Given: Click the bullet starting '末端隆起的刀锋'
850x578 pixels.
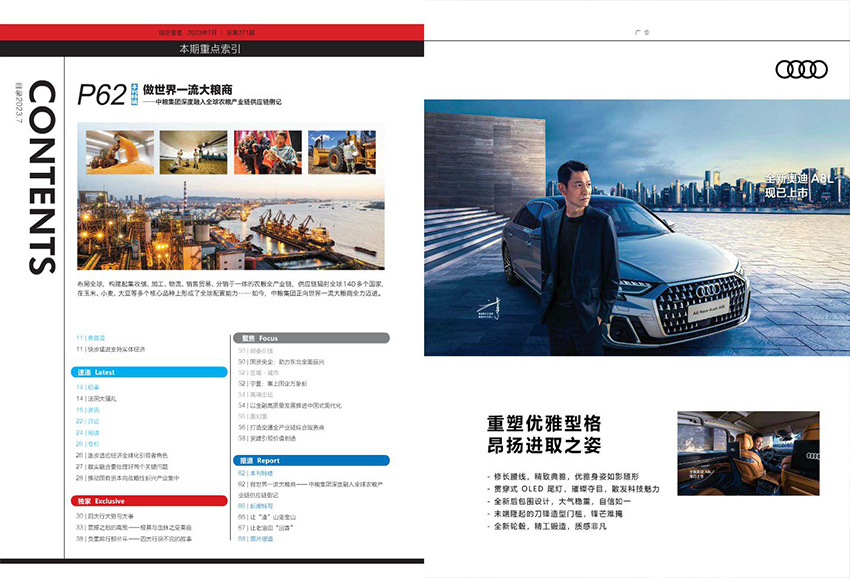Looking at the screenshot, I should point(555,514).
